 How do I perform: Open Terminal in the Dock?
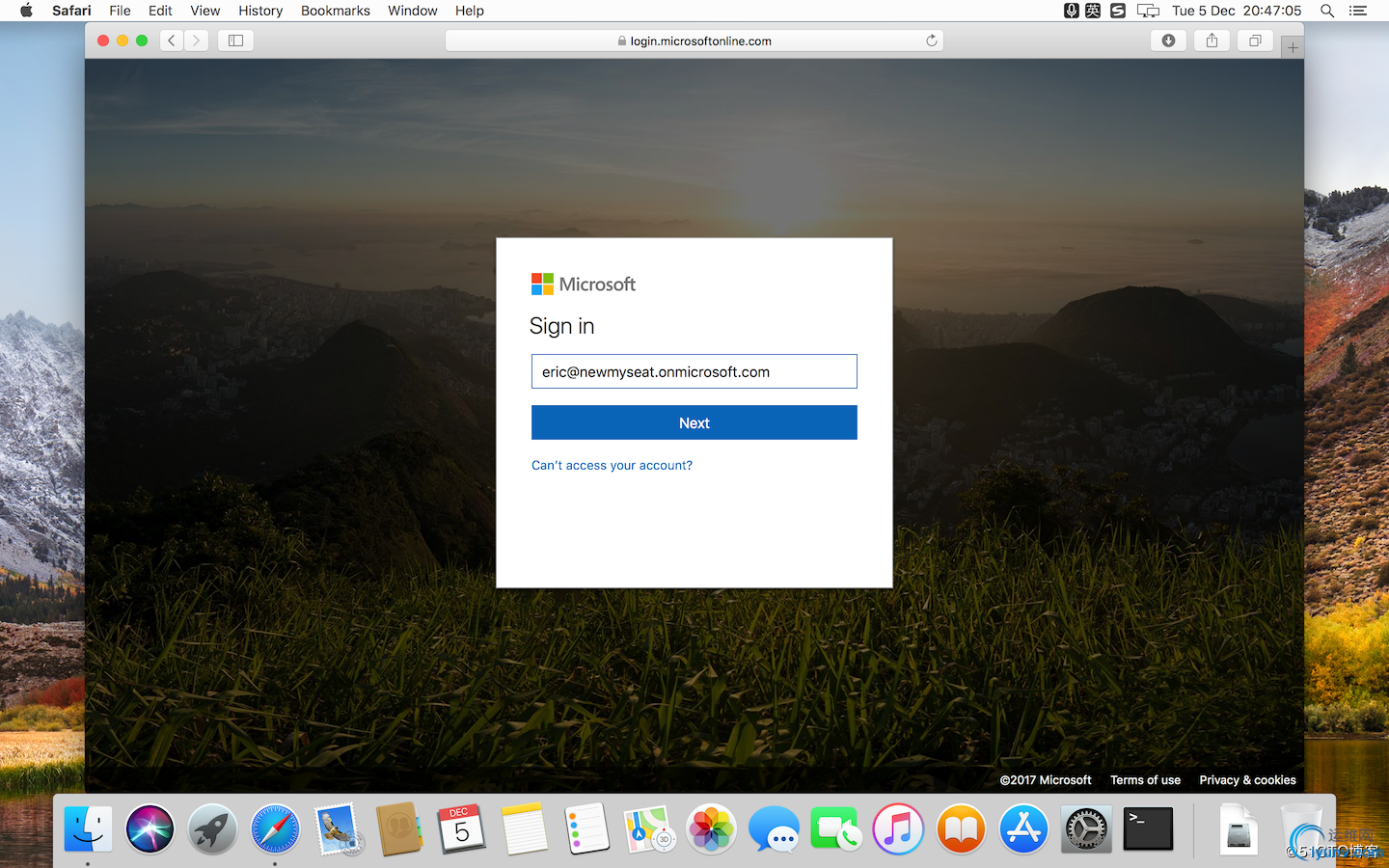pos(1148,829)
